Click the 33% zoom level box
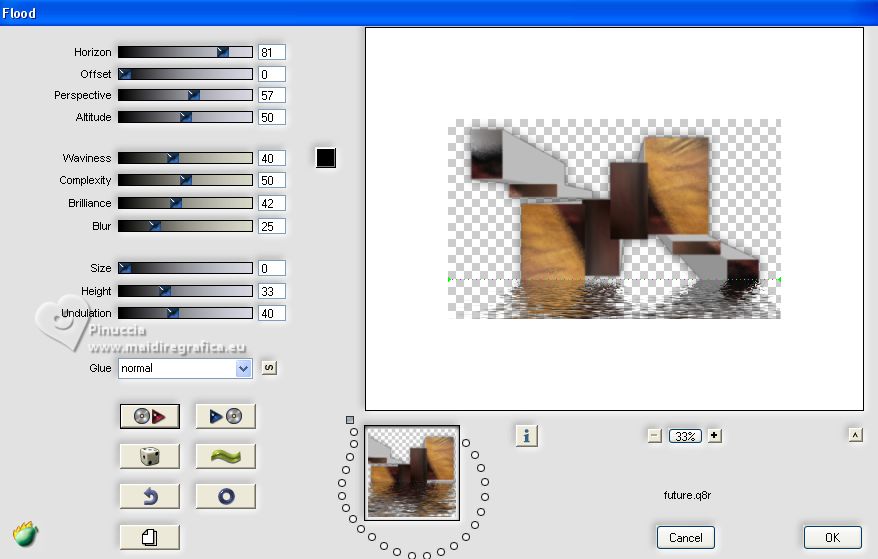 click(685, 436)
